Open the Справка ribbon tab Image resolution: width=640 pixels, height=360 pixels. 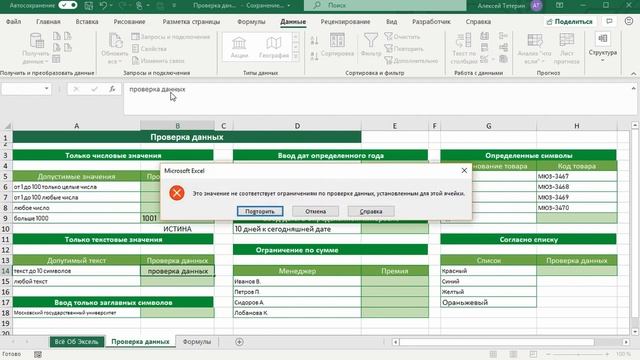[478, 22]
